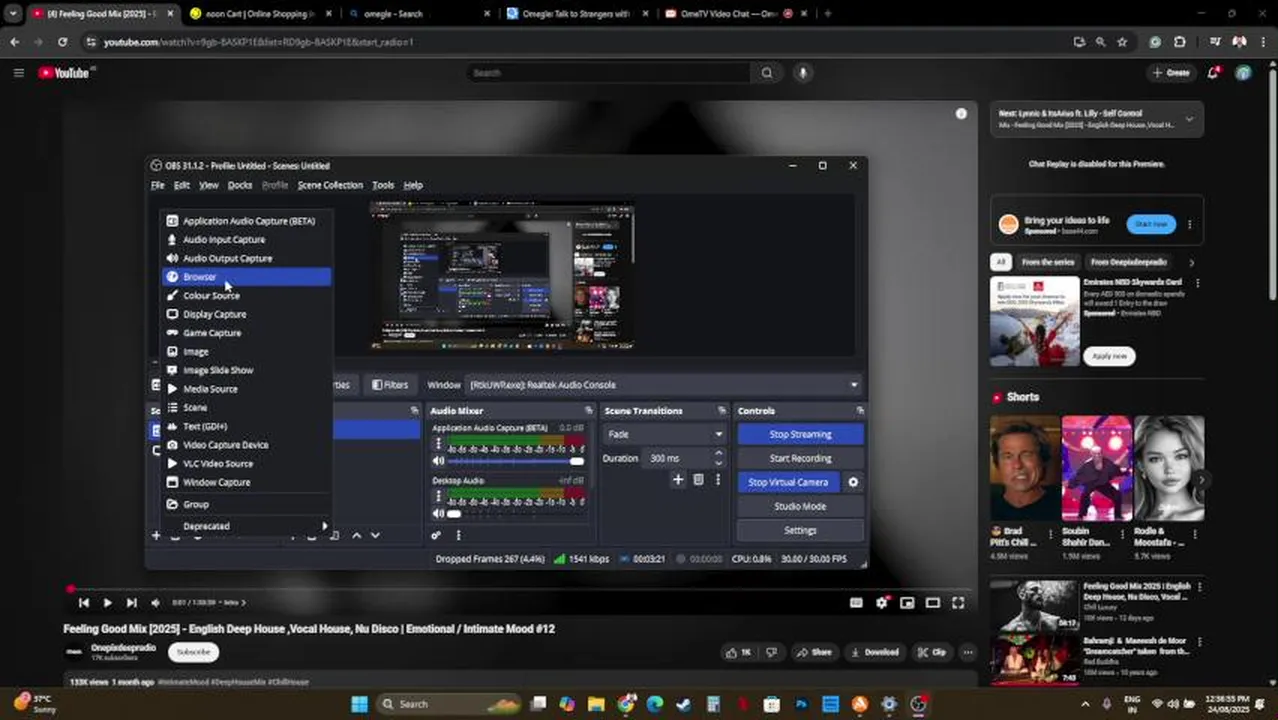The width and height of the screenshot is (1278, 720).
Task: Open YouTube player settings gear
Action: pos(881,603)
